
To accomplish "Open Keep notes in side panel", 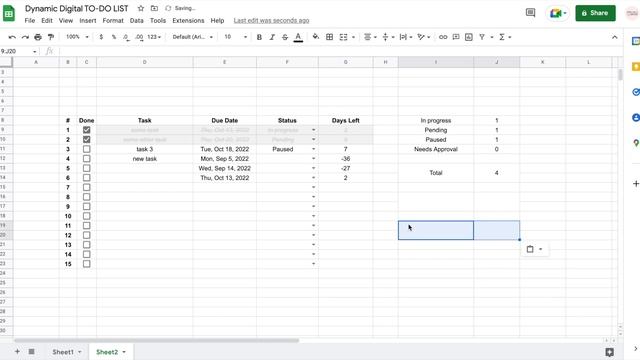I will coord(636,67).
